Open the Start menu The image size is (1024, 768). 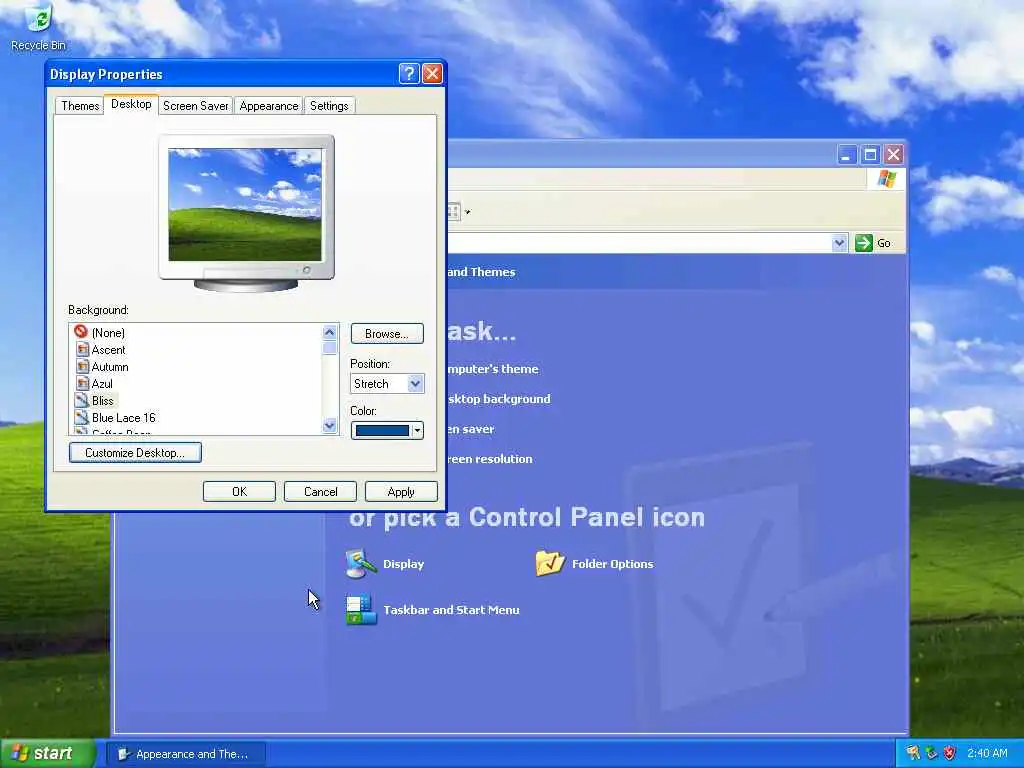click(x=47, y=754)
